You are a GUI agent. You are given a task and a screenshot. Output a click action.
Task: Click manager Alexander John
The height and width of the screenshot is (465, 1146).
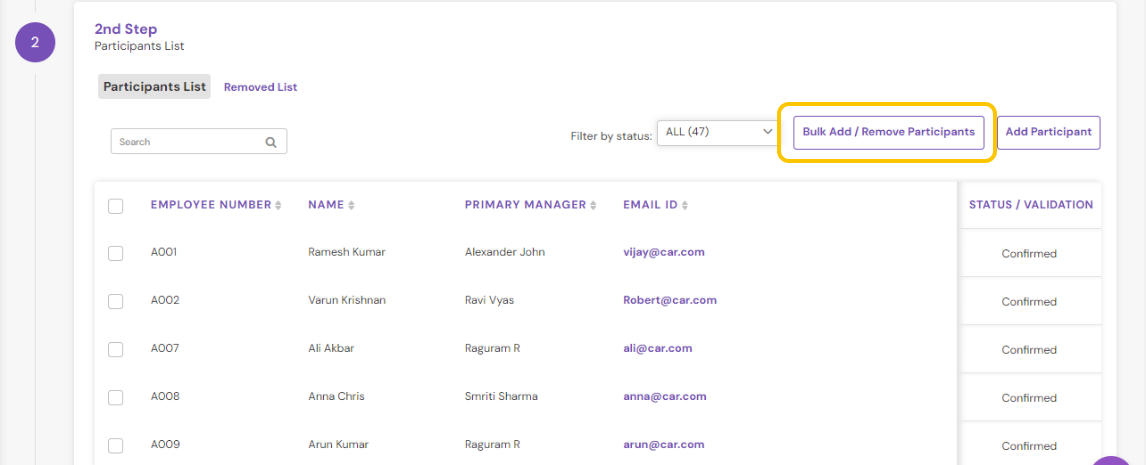pos(504,252)
